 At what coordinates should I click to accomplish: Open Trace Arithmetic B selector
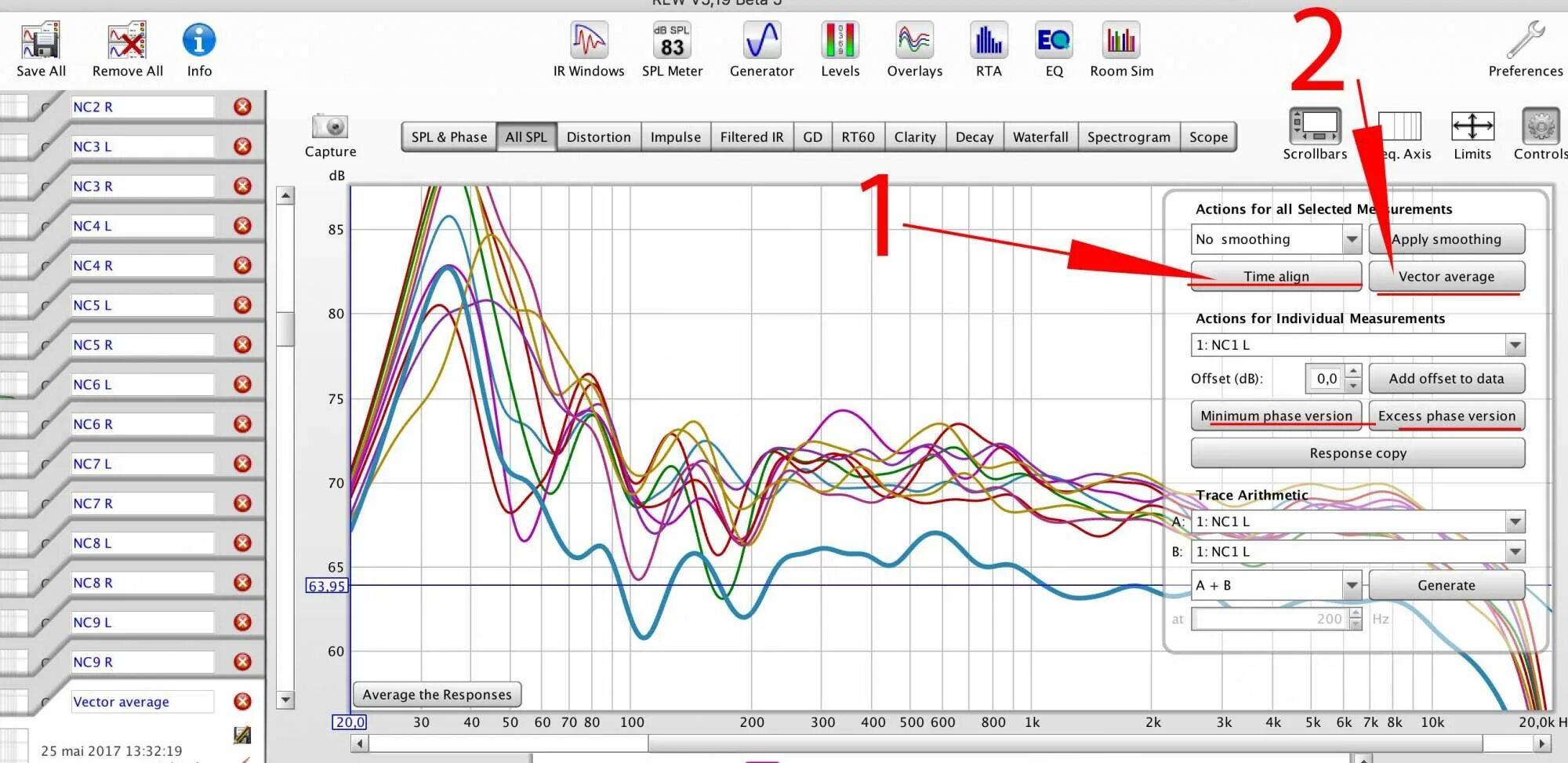1515,551
